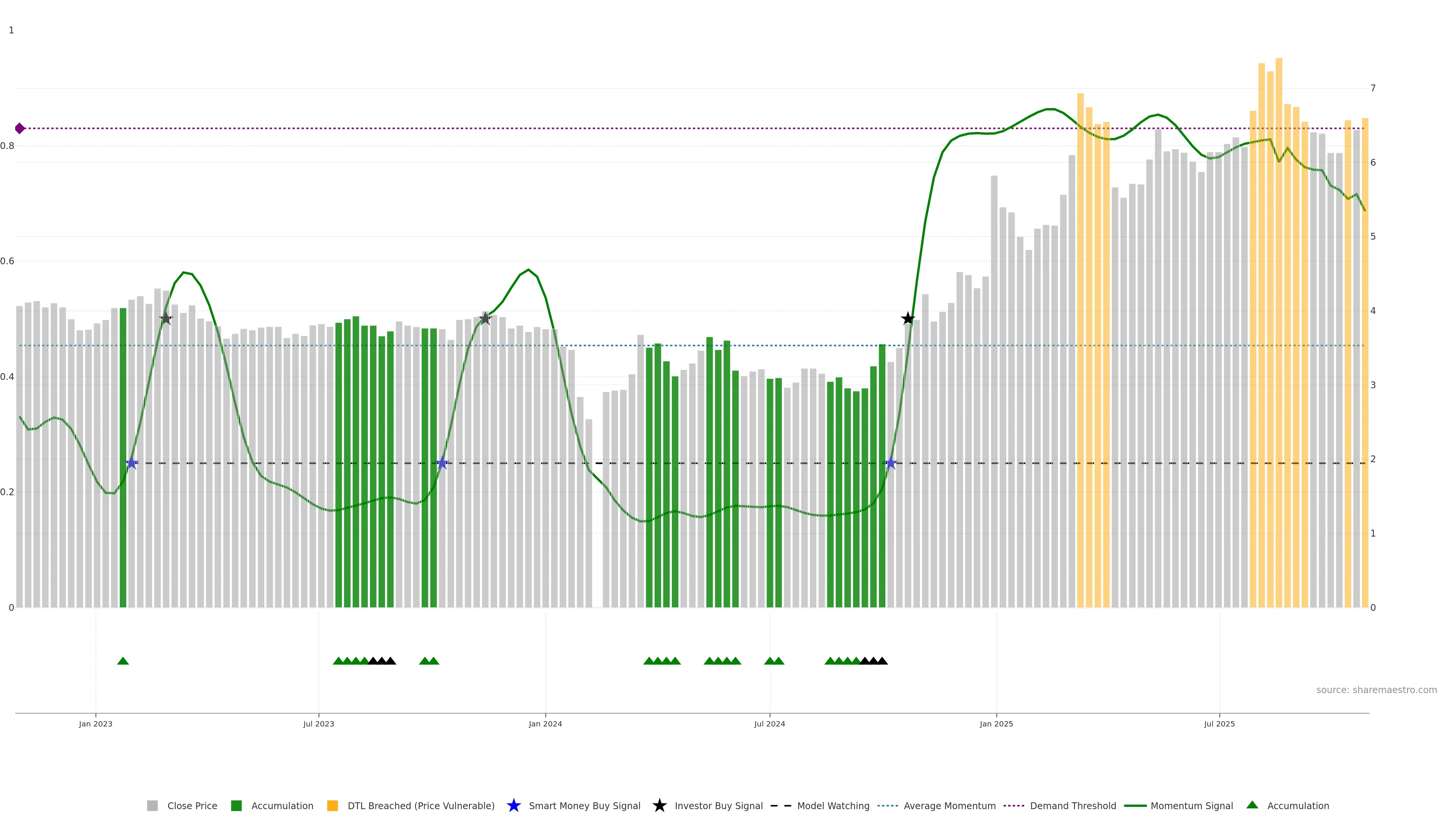Toggle DTL Breached (Price Vulnerable) legend entry
This screenshot has height=819, width=1456.
(x=420, y=805)
